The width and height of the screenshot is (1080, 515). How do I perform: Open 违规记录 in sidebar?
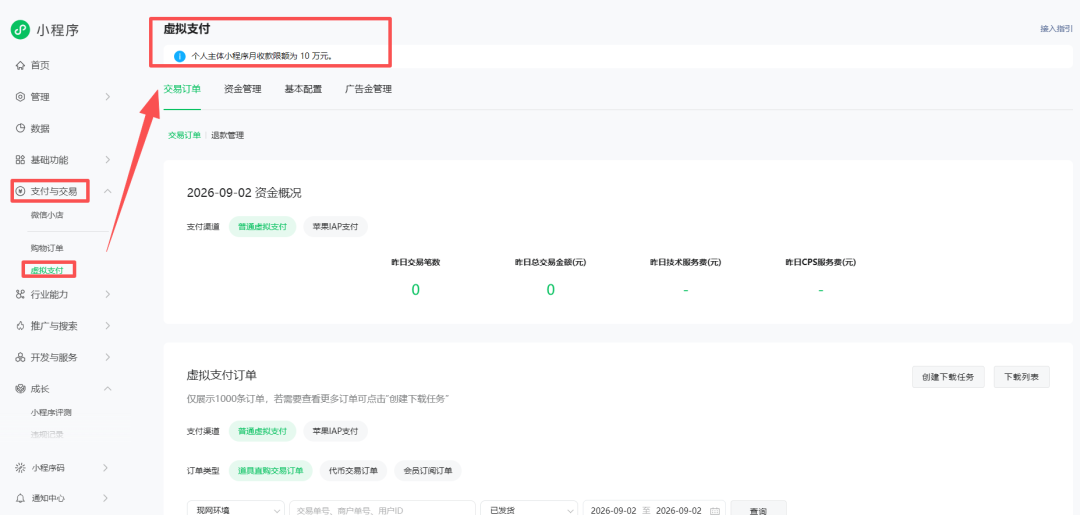48,434
